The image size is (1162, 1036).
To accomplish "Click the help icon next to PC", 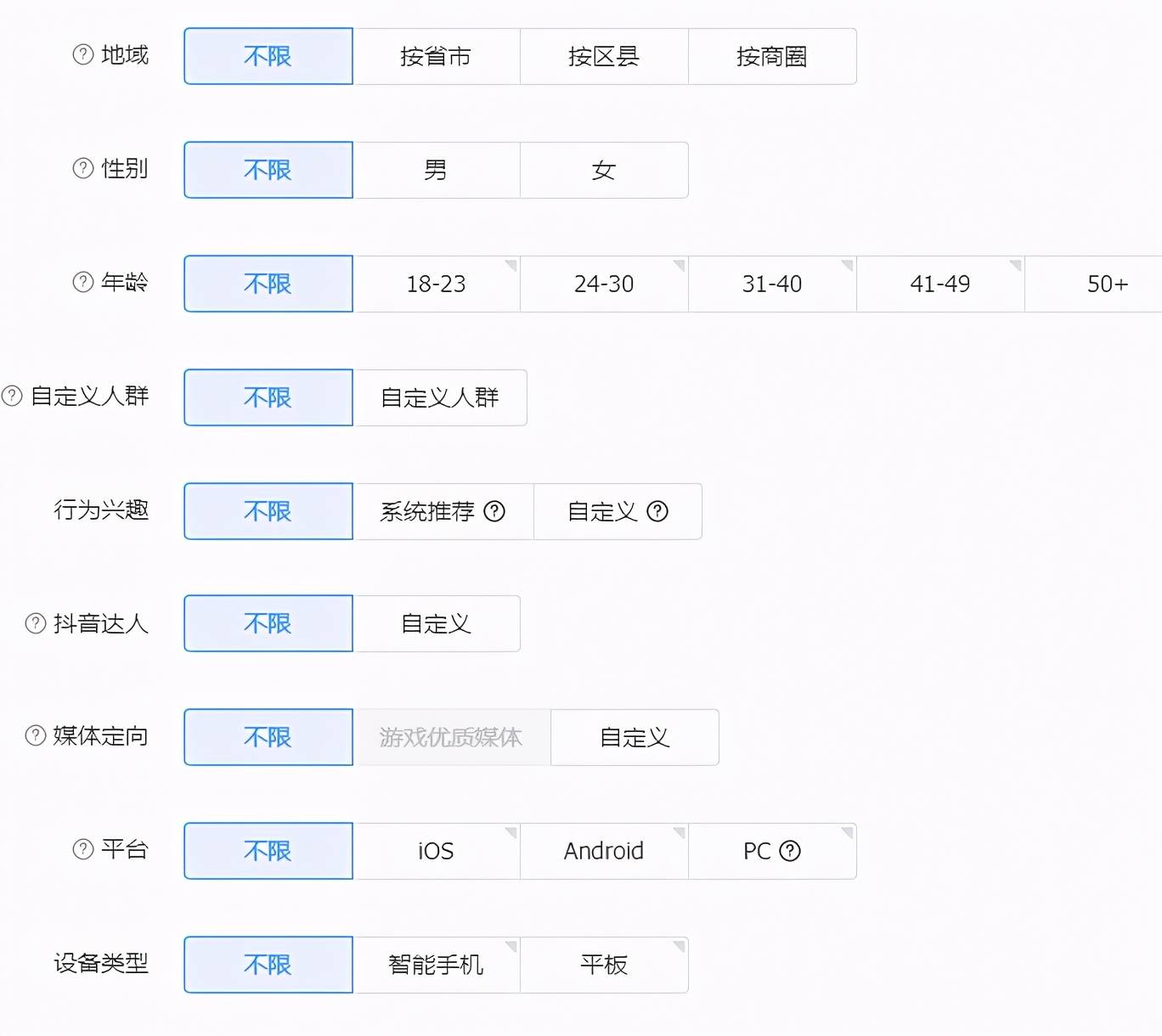I will pyautogui.click(x=790, y=851).
